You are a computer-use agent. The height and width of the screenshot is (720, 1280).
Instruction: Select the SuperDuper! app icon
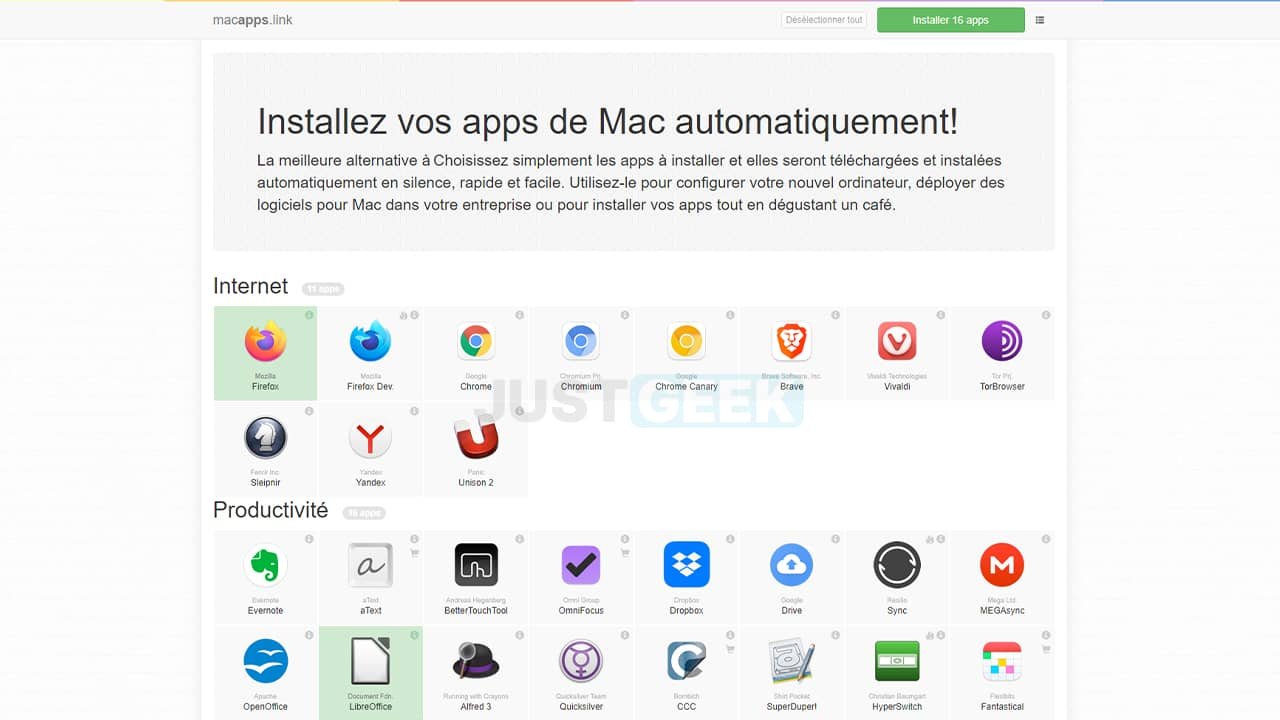[792, 662]
